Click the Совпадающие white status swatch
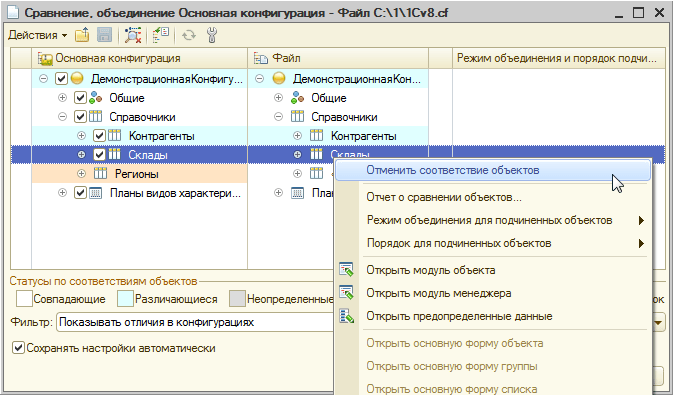 click(x=24, y=299)
